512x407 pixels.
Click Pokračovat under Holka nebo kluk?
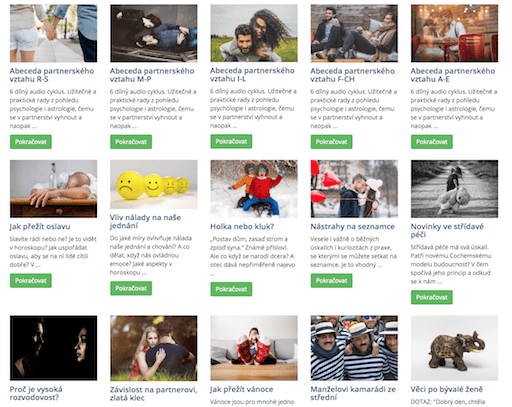pos(231,289)
